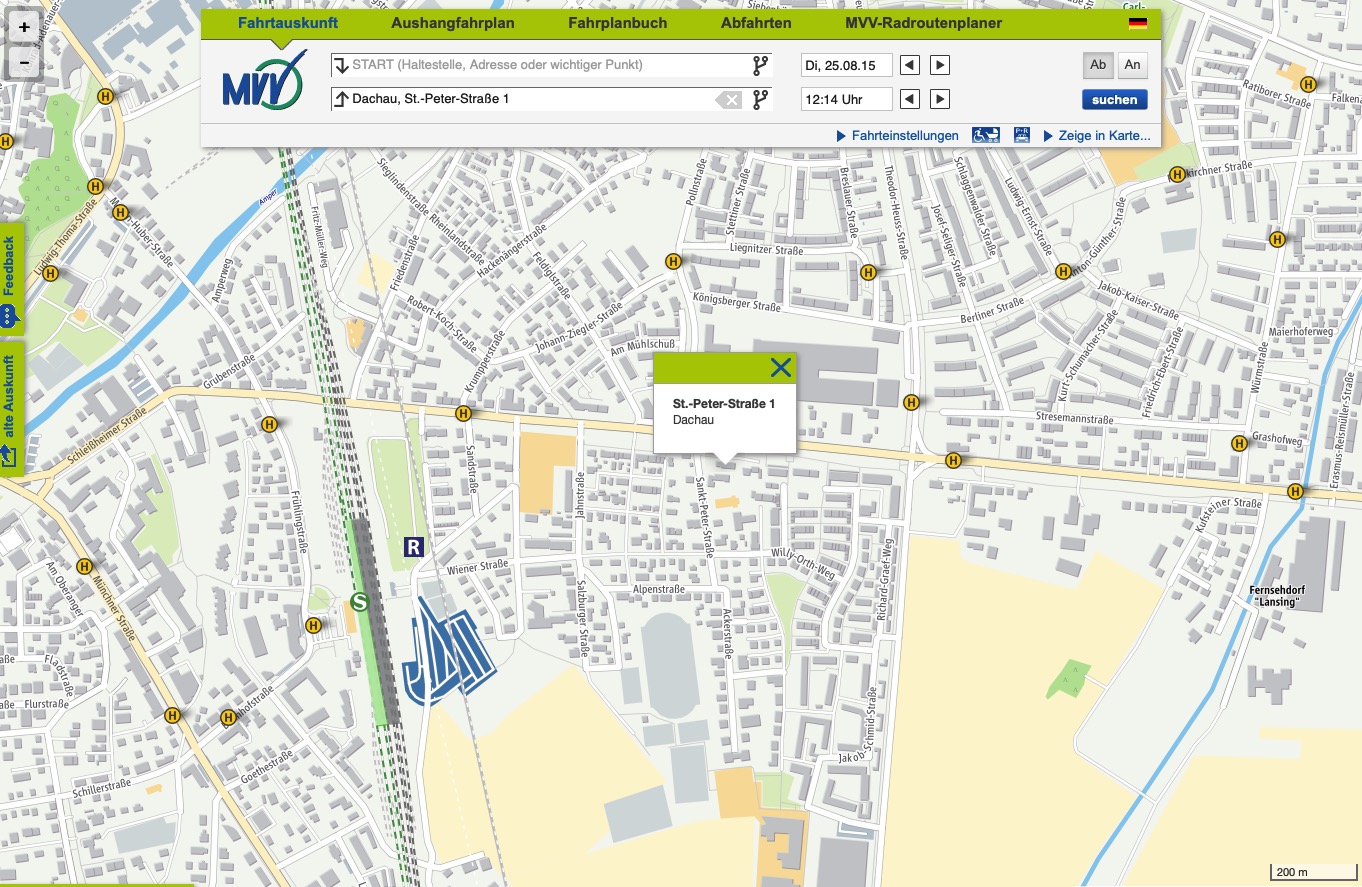Clear the destination field with the X icon
The height and width of the screenshot is (887, 1362).
(730, 100)
